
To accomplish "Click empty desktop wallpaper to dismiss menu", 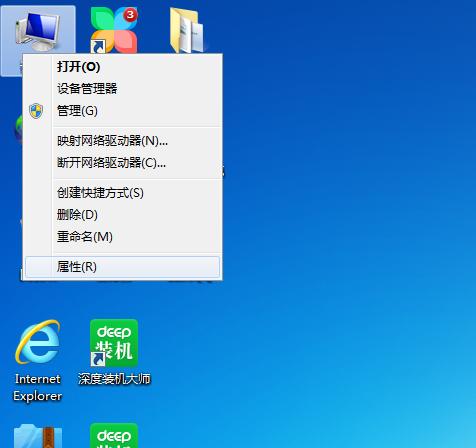I will [333, 200].
